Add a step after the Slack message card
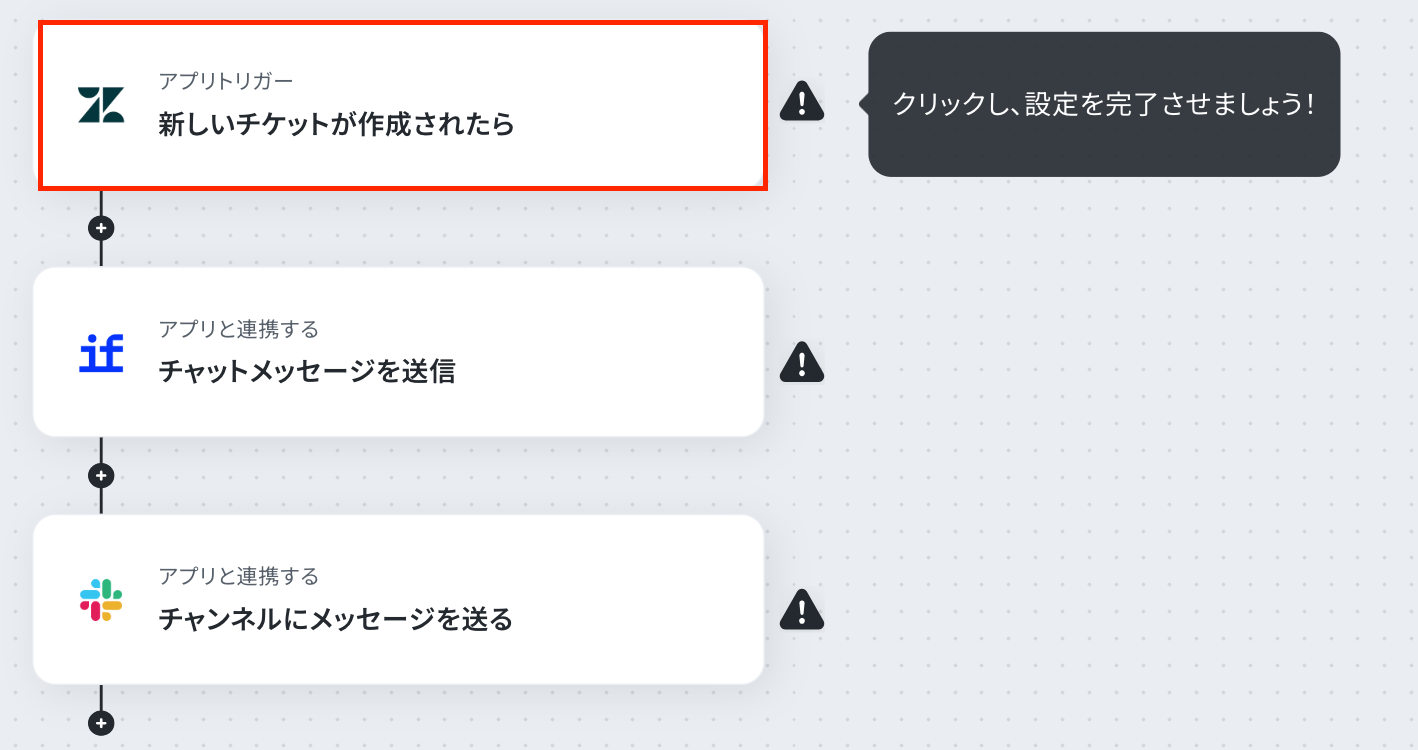Viewport: 1418px width, 750px height. tap(101, 722)
